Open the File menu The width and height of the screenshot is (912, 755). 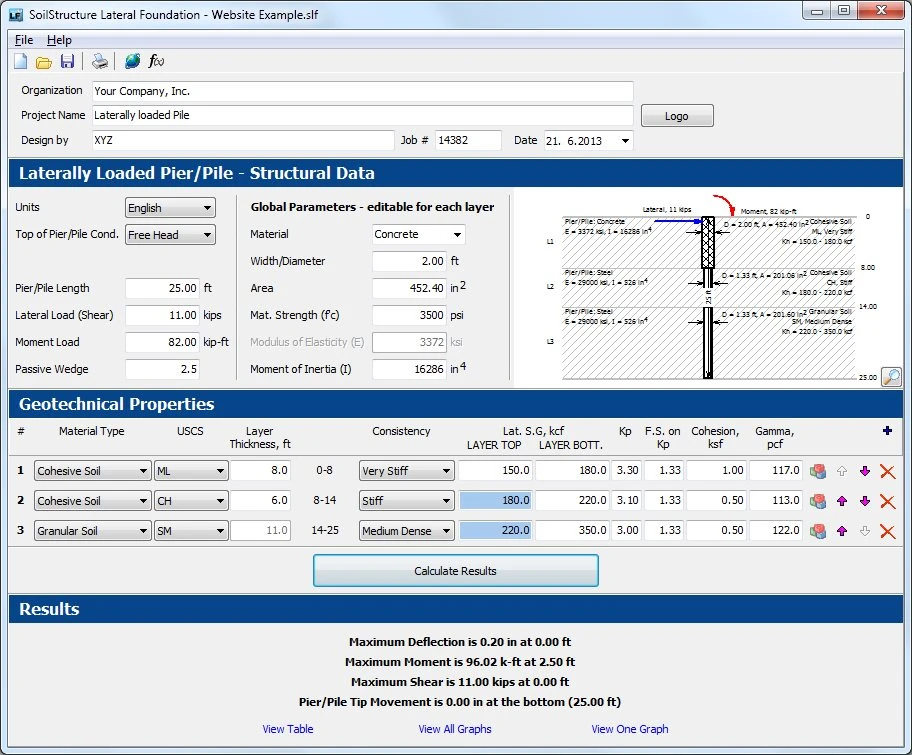pos(24,40)
